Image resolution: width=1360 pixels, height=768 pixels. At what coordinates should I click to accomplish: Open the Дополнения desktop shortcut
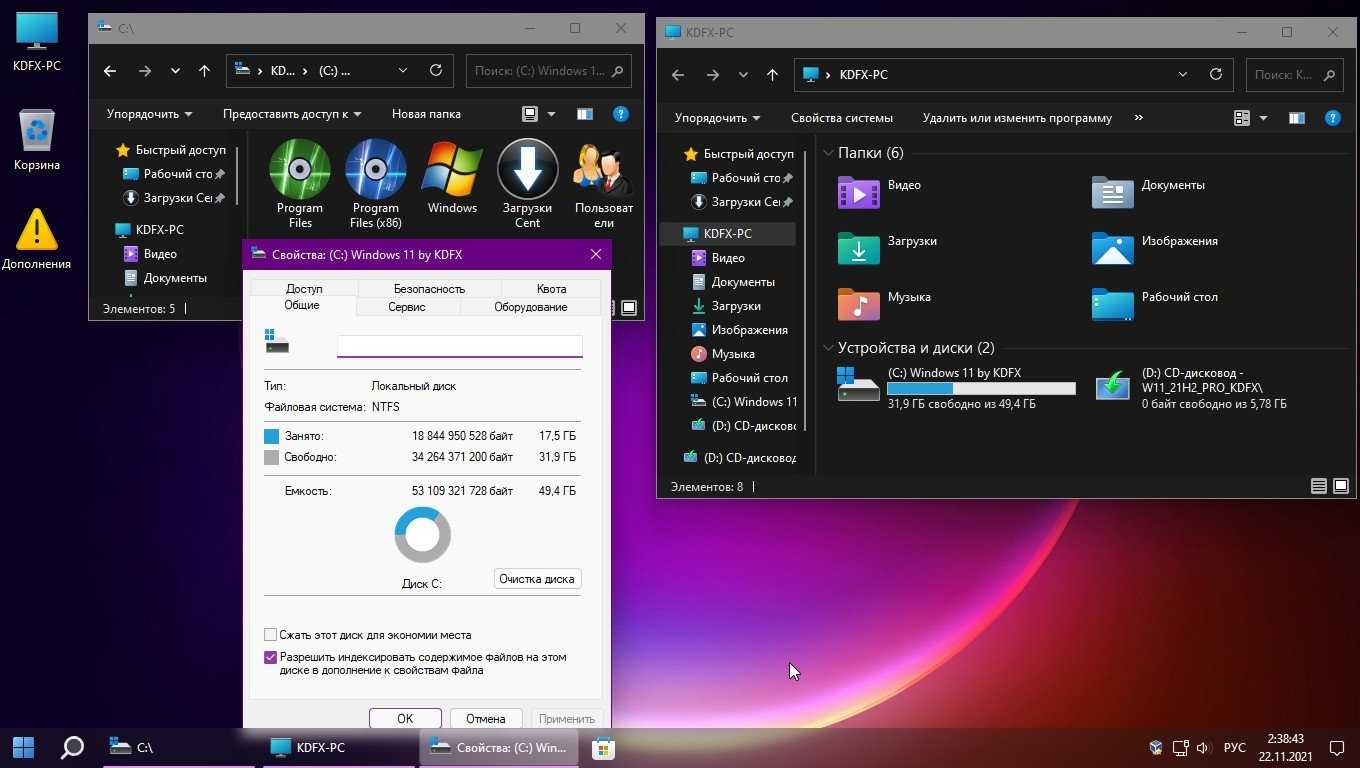coord(37,239)
